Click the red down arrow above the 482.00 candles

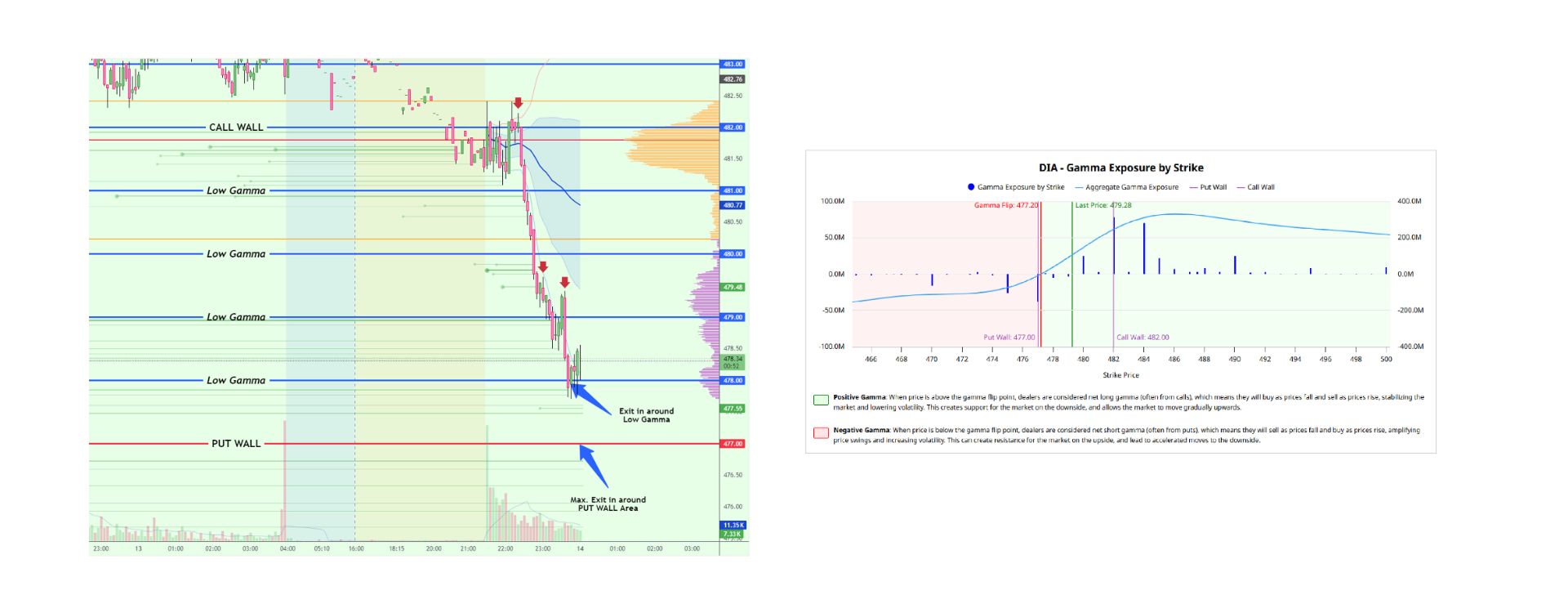(x=518, y=103)
